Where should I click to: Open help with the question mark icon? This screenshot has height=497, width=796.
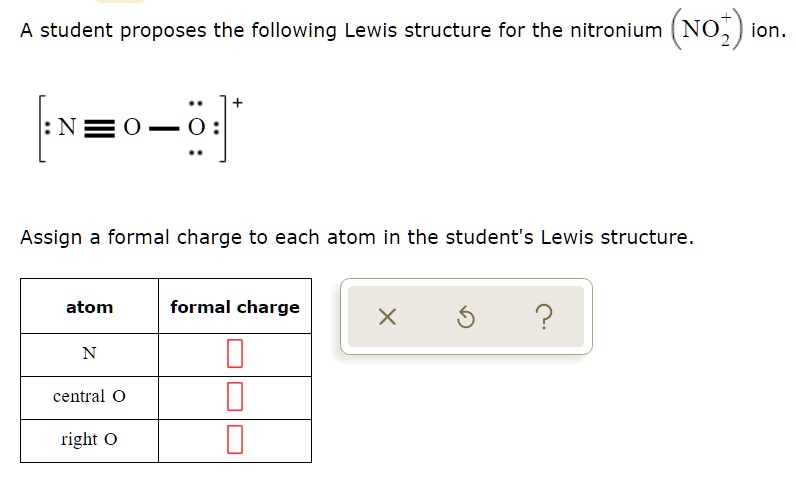click(543, 318)
